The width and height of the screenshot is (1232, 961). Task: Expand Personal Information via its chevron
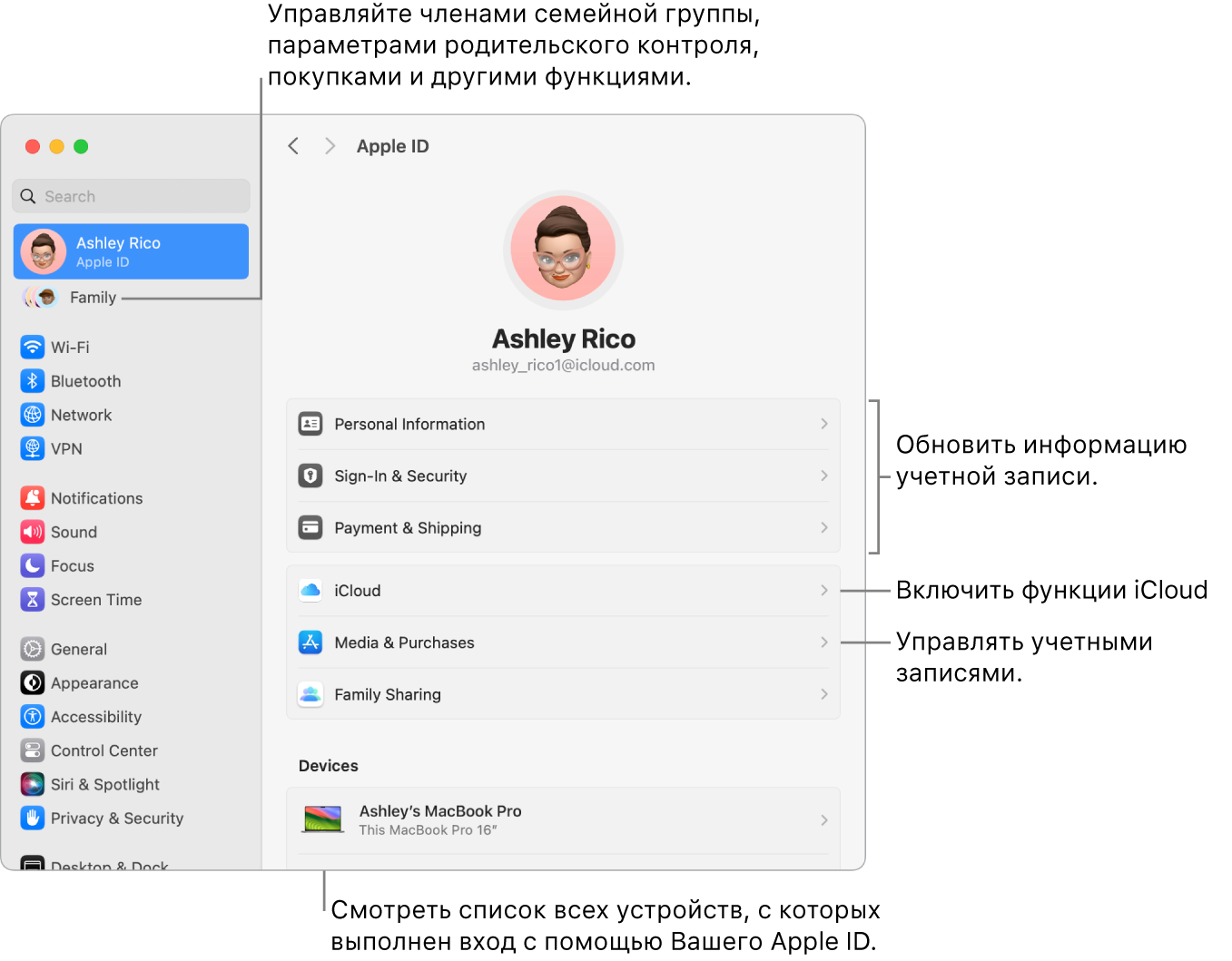(x=824, y=424)
